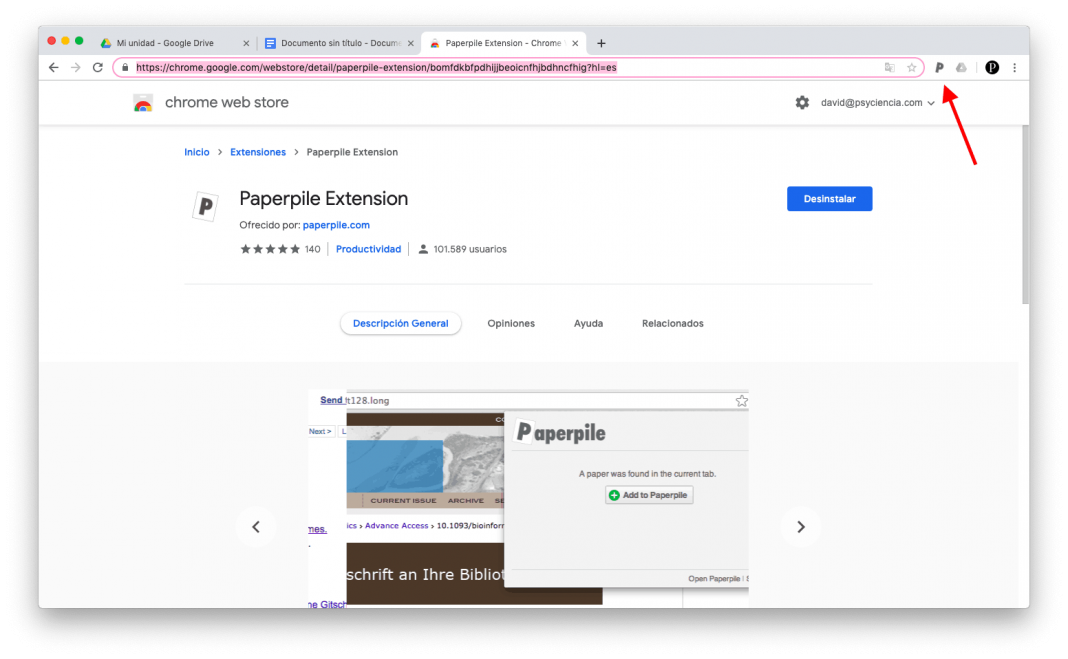Screen dimensions: 1068x659
Task: Switch to Mi unidad - Google Drive tab
Action: [175, 43]
